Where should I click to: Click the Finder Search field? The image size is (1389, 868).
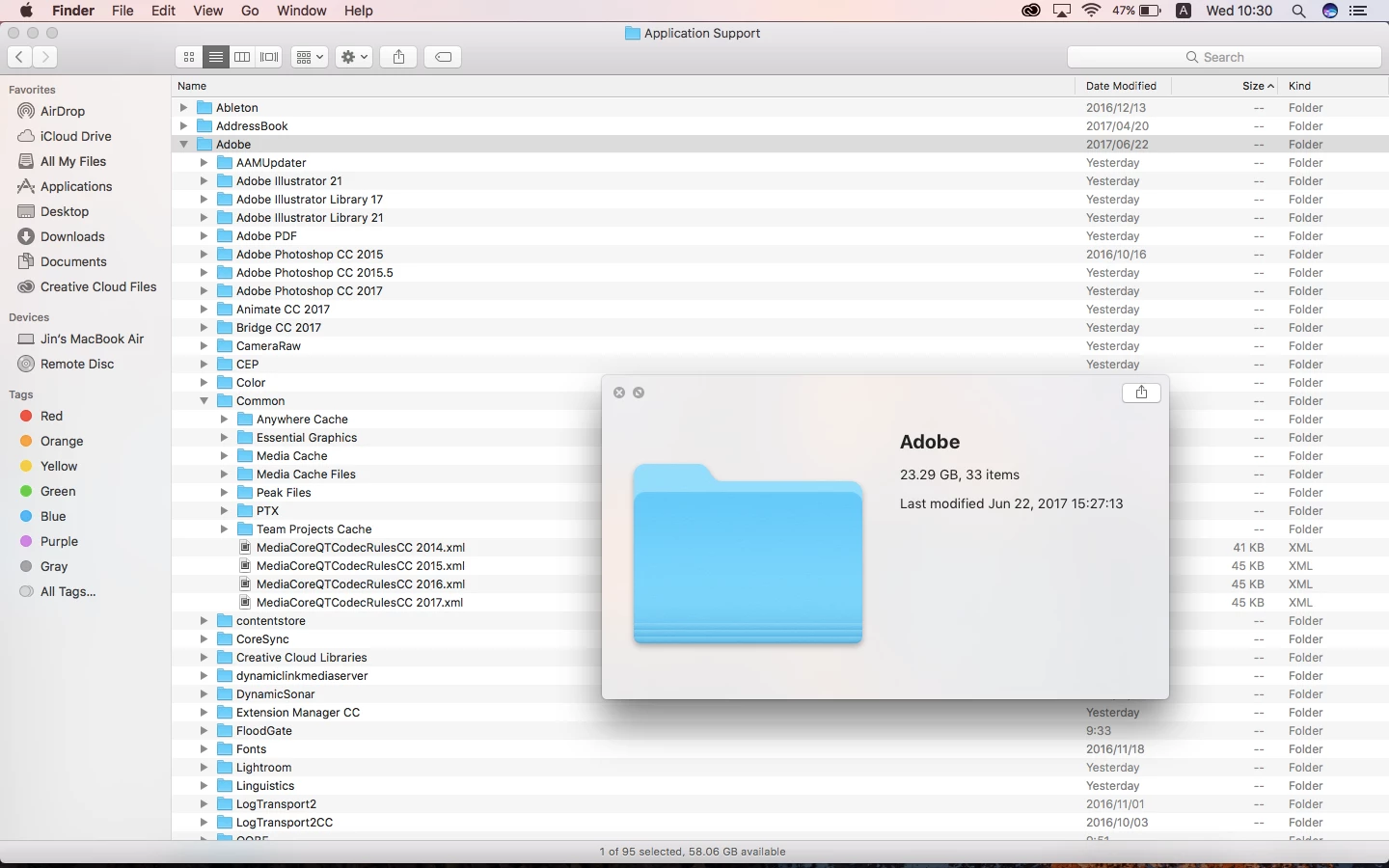[x=1224, y=57]
